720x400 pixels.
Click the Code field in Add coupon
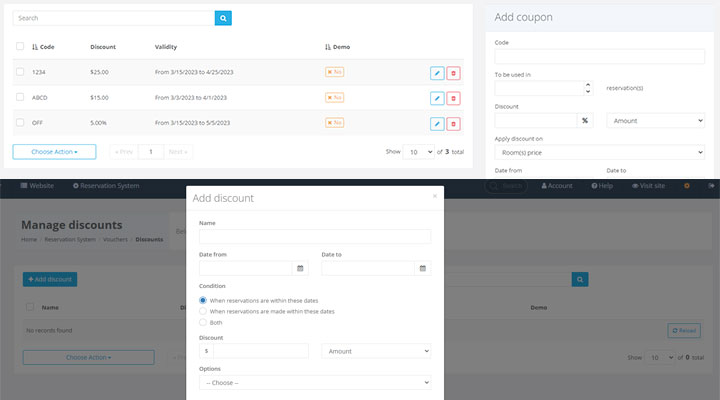(x=599, y=56)
